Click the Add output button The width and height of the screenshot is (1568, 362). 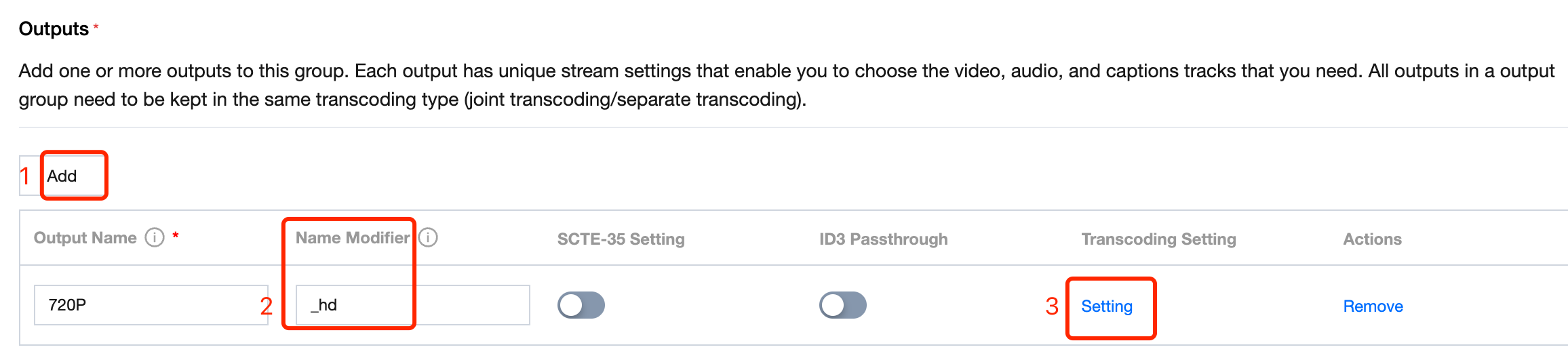(62, 176)
